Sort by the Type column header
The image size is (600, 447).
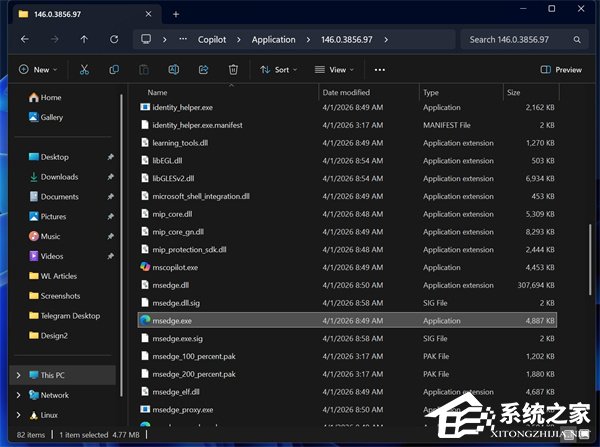431,92
